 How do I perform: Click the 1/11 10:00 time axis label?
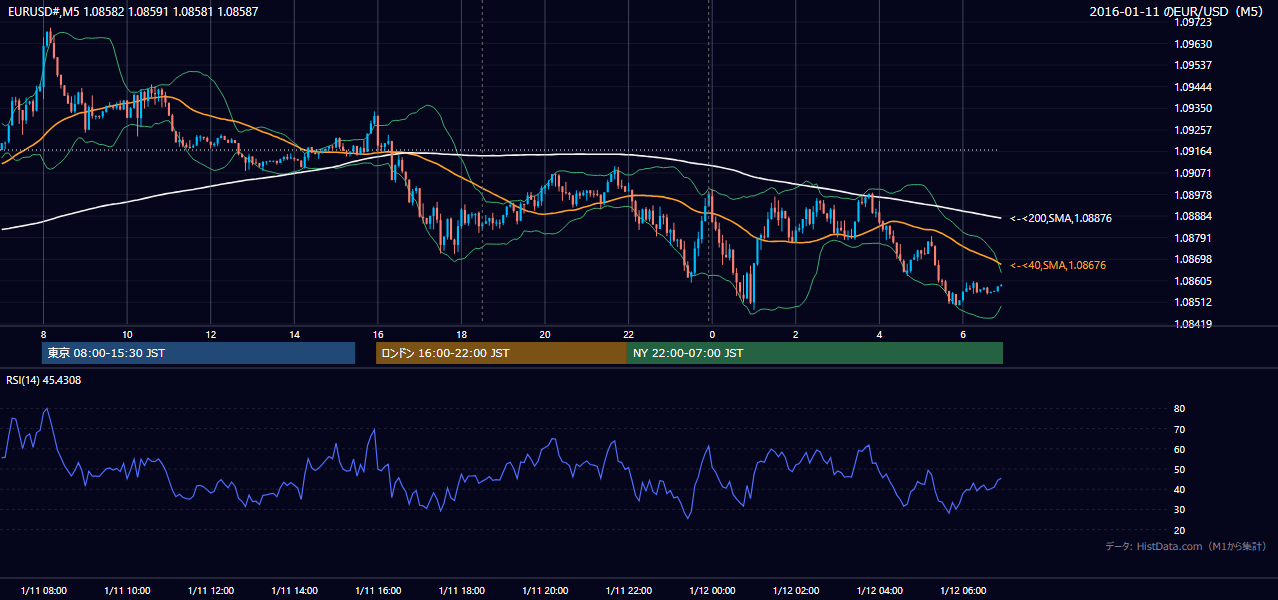click(127, 590)
